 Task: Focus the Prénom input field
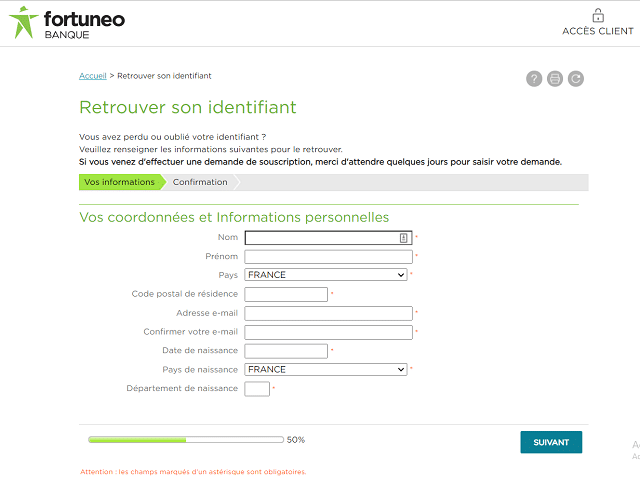point(328,257)
